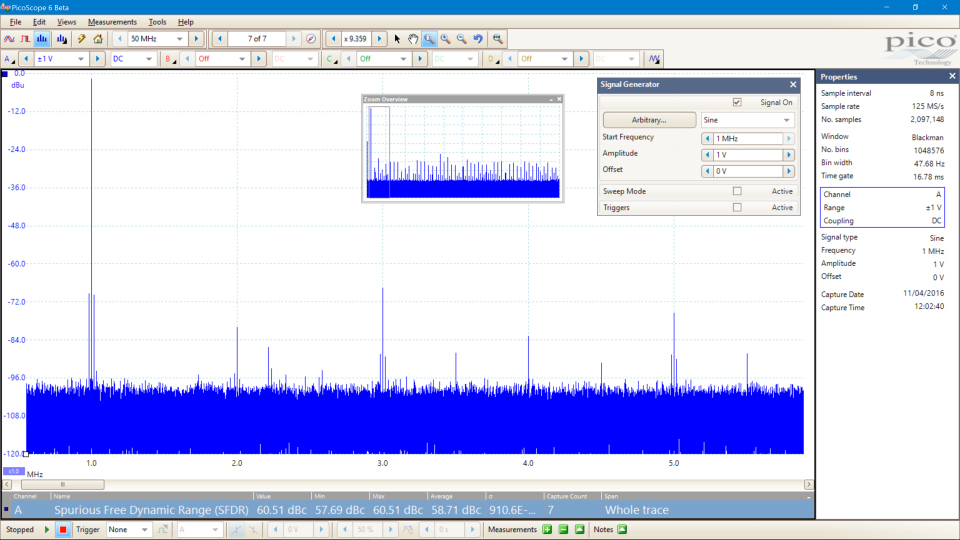Image resolution: width=960 pixels, height=540 pixels.
Task: Click the undo zoom icon
Action: [478, 39]
